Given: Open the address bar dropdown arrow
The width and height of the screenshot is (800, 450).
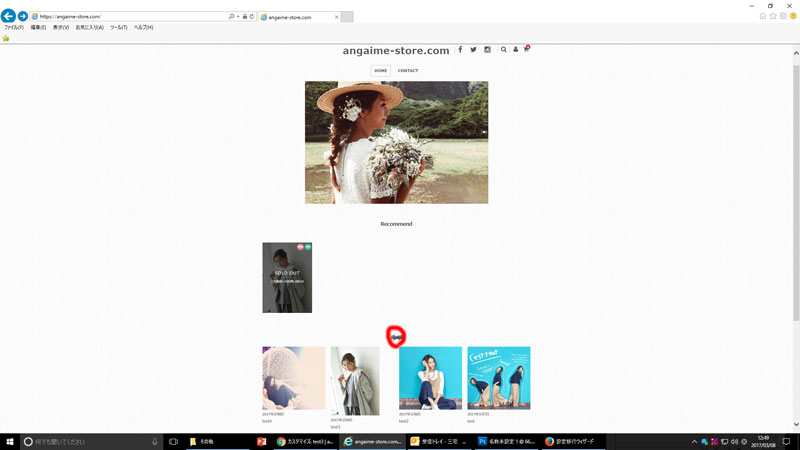Looking at the screenshot, I should tap(238, 16).
